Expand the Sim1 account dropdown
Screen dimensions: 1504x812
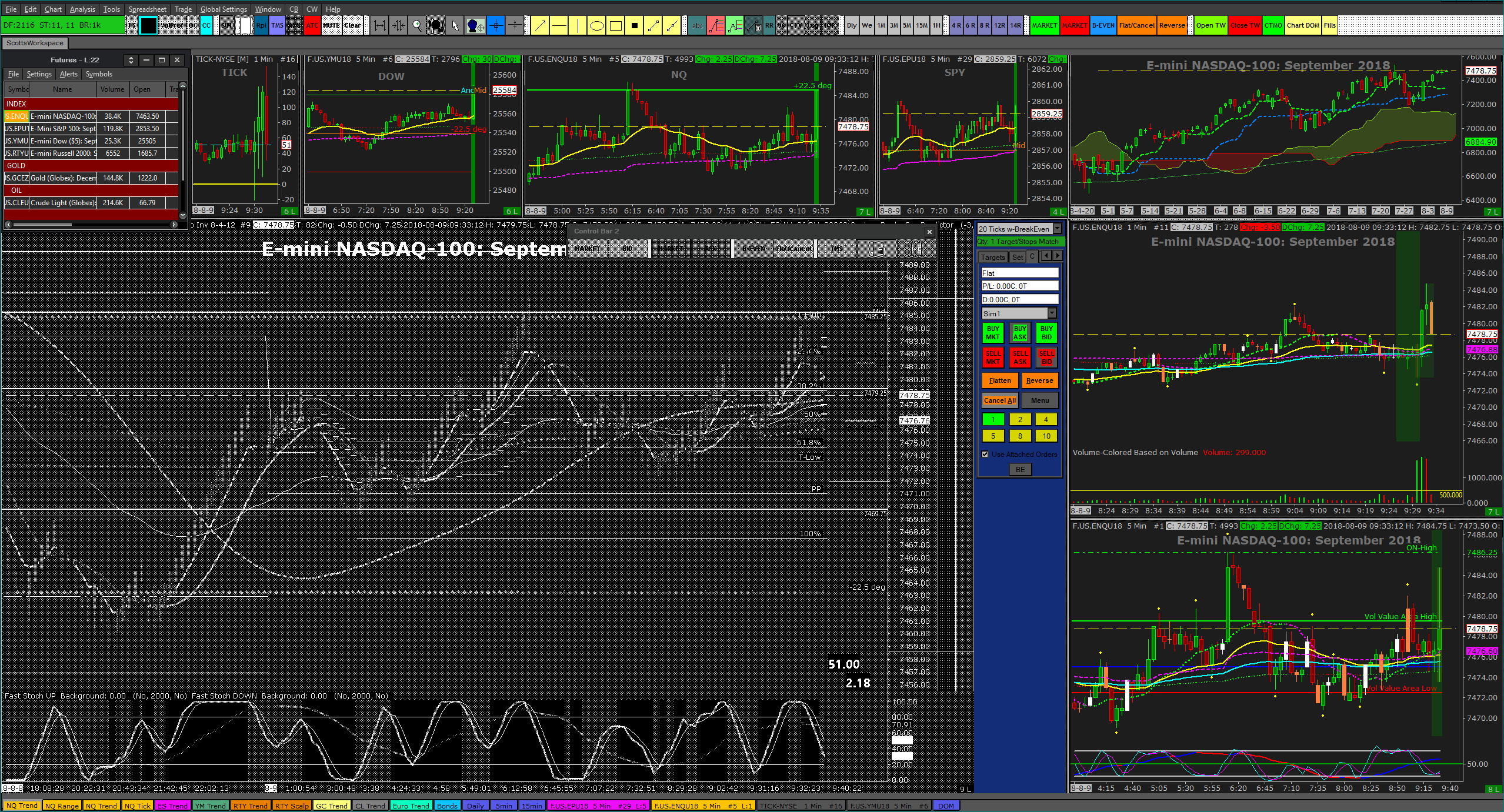1052,313
